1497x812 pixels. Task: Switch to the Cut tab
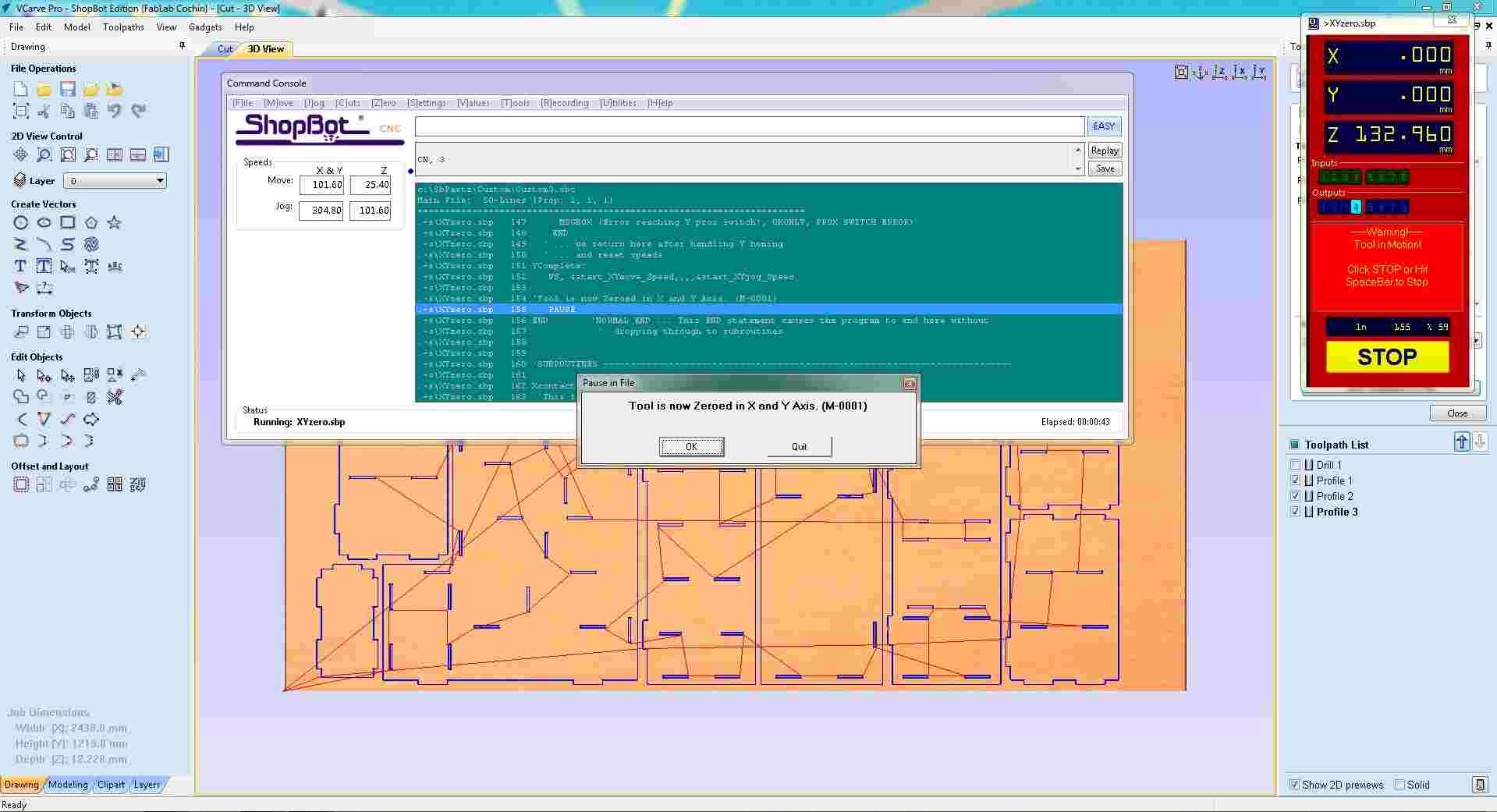[223, 49]
